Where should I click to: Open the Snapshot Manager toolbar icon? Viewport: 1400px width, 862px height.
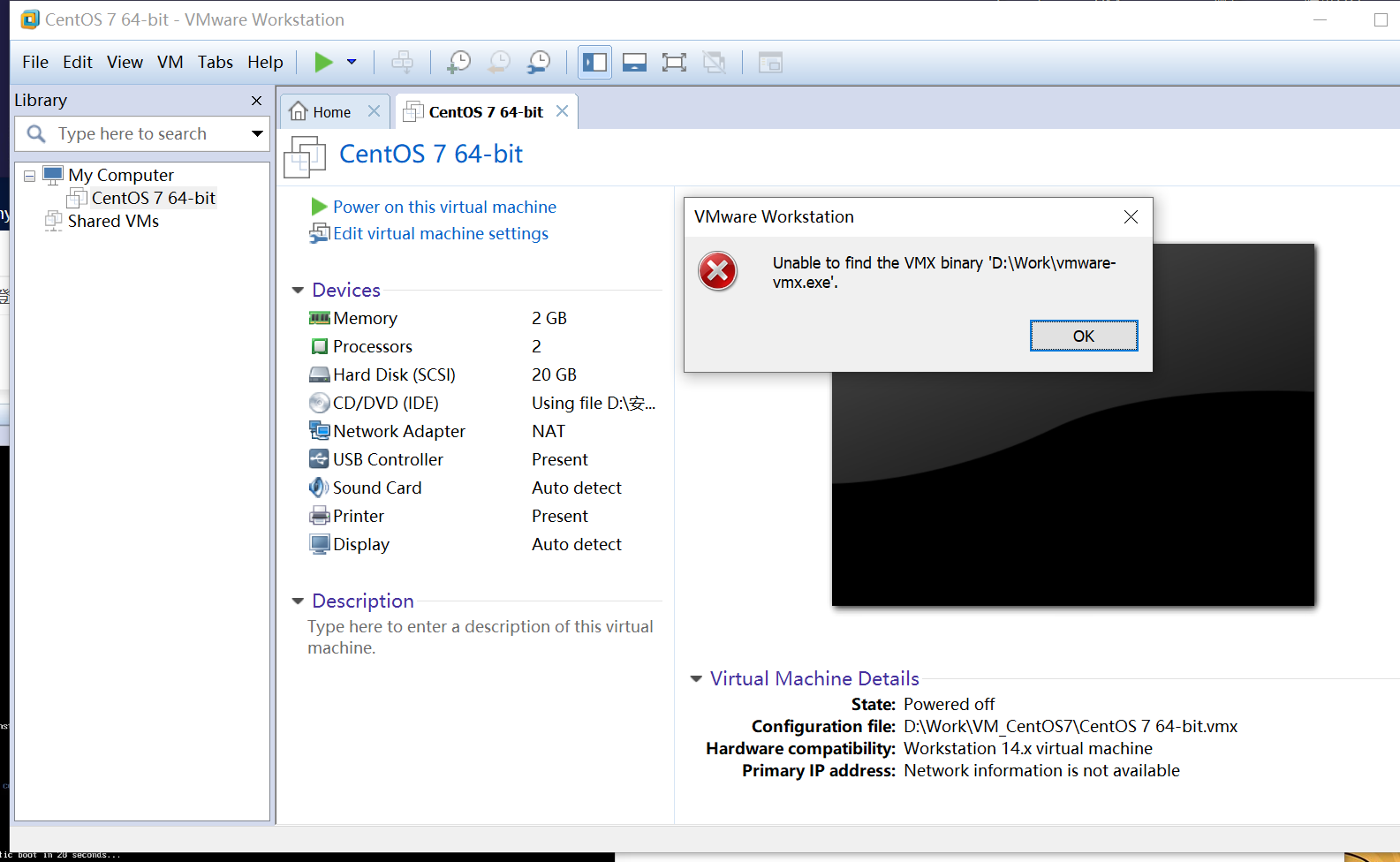(539, 62)
